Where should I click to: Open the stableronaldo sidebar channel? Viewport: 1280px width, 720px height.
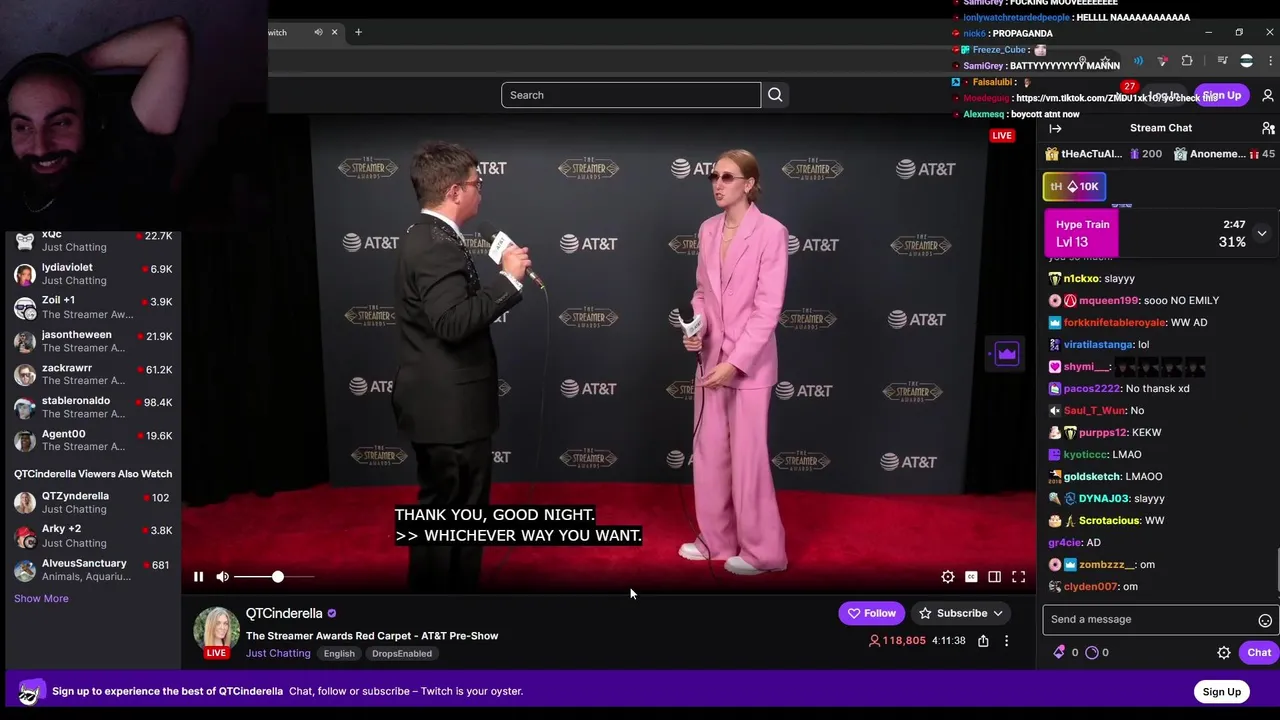tap(92, 407)
